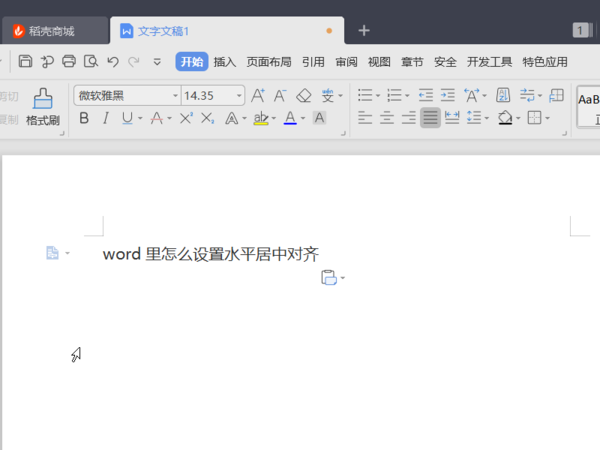
Task: Click the Export to PDF icon
Action: [x=47, y=61]
